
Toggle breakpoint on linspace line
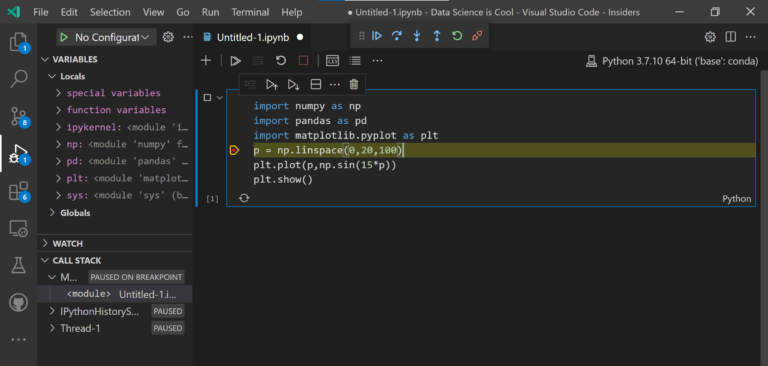[x=234, y=150]
